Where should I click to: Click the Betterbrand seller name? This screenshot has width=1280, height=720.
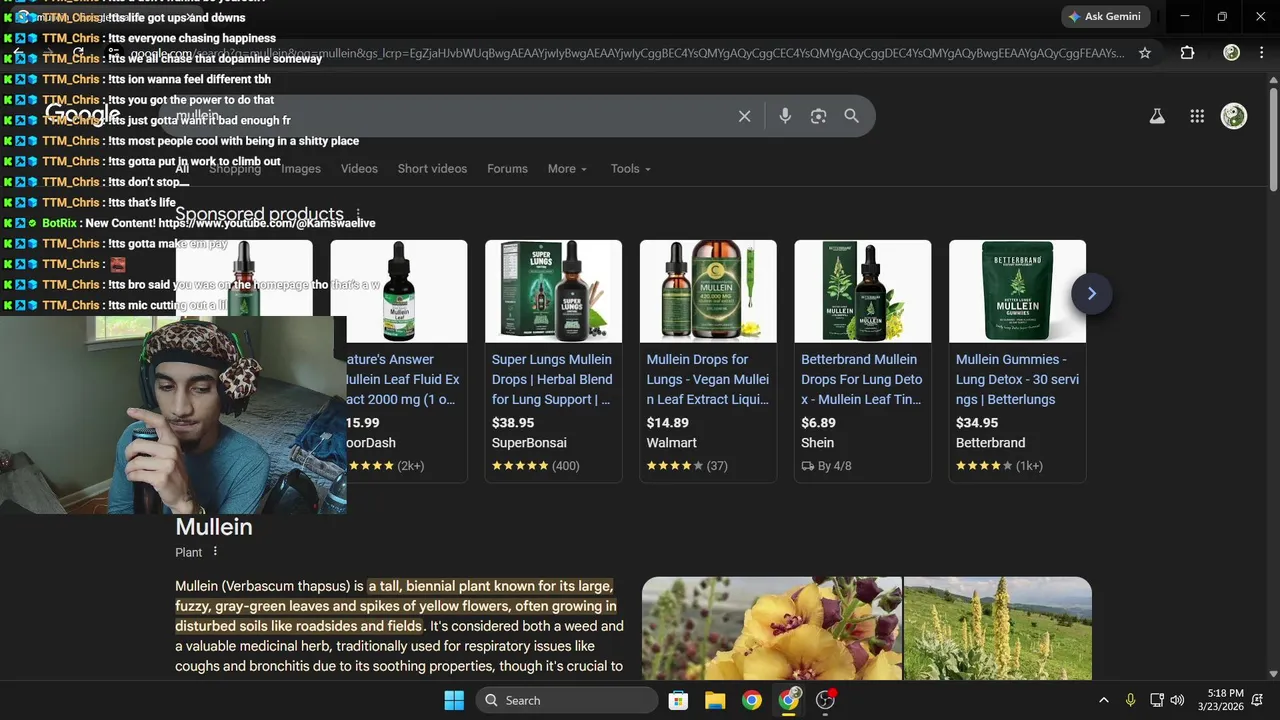coord(990,443)
